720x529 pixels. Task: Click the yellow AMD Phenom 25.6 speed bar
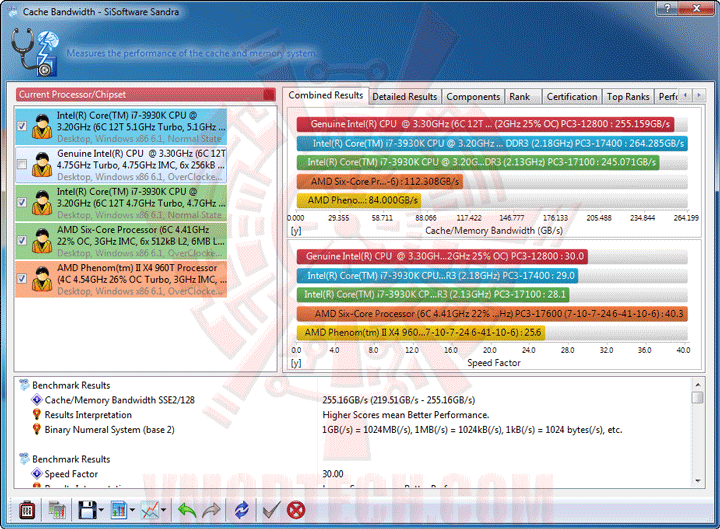[421, 332]
